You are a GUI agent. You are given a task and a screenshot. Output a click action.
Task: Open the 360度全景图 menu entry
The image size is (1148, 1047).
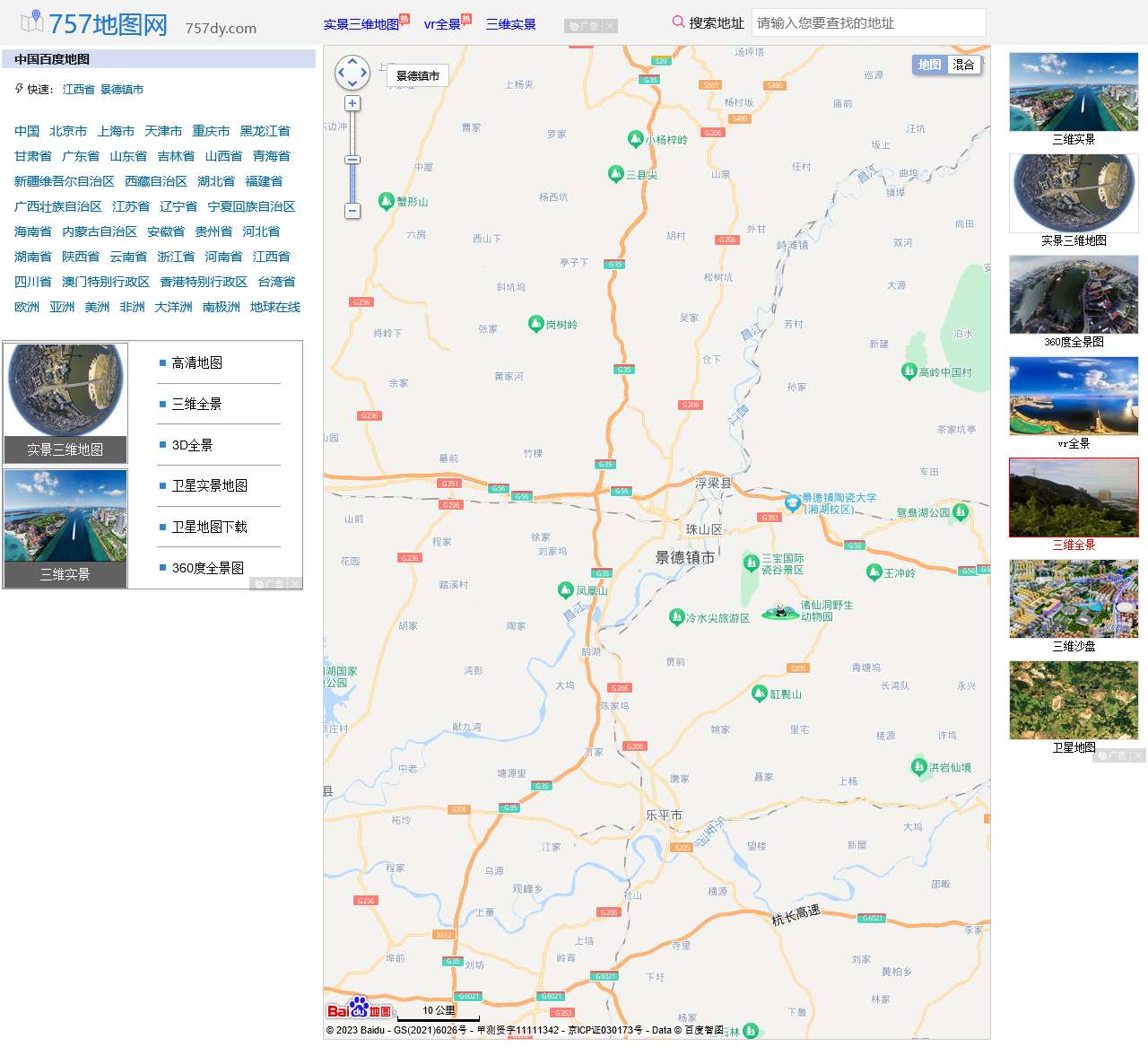coord(208,568)
